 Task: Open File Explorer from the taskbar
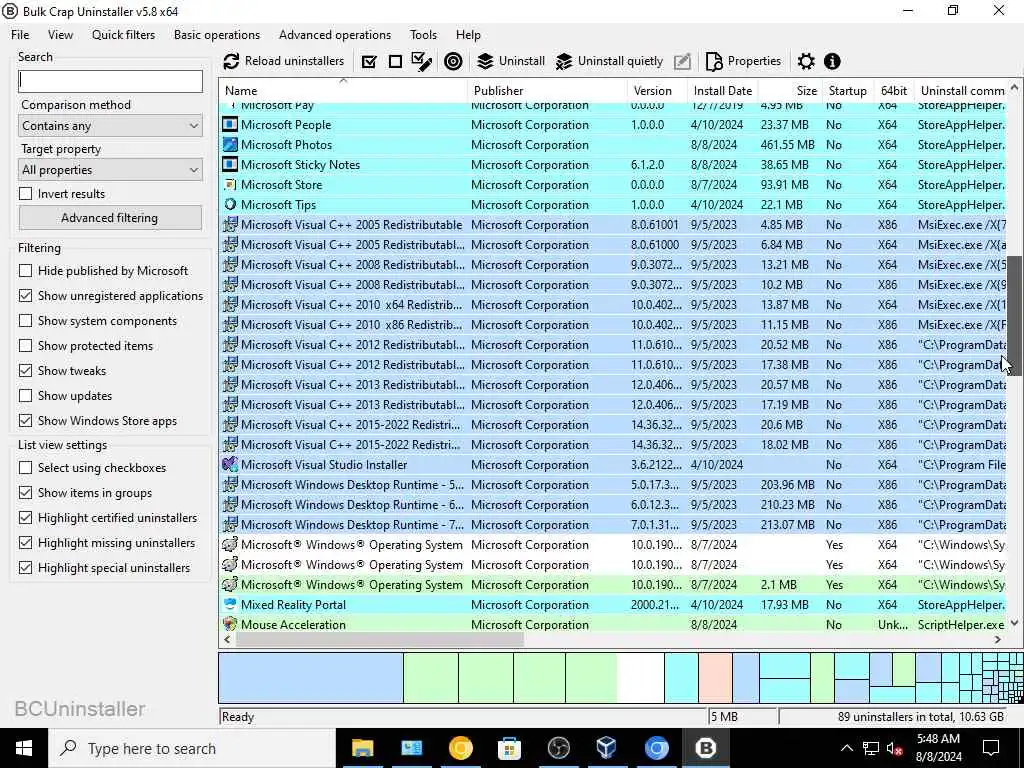[x=362, y=748]
